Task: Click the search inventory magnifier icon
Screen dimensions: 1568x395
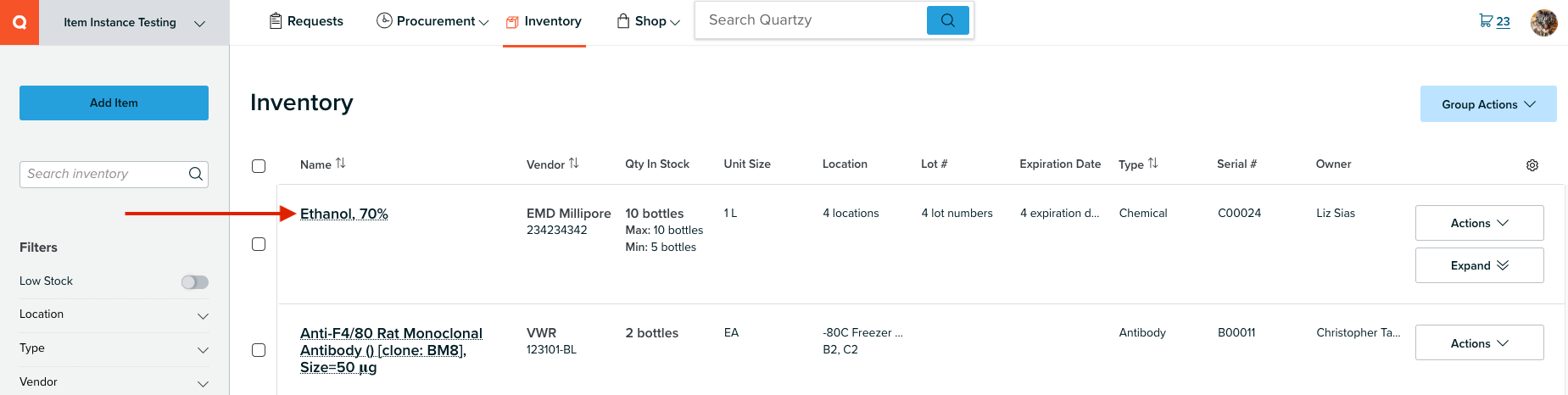Action: click(x=196, y=174)
